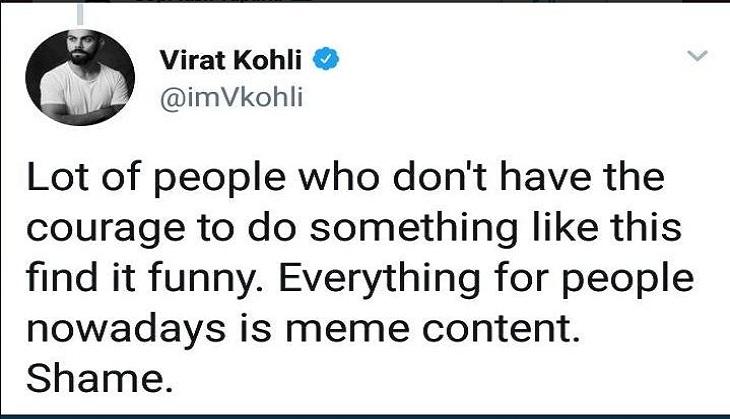Open the tweet options chevron menu

coord(697,56)
